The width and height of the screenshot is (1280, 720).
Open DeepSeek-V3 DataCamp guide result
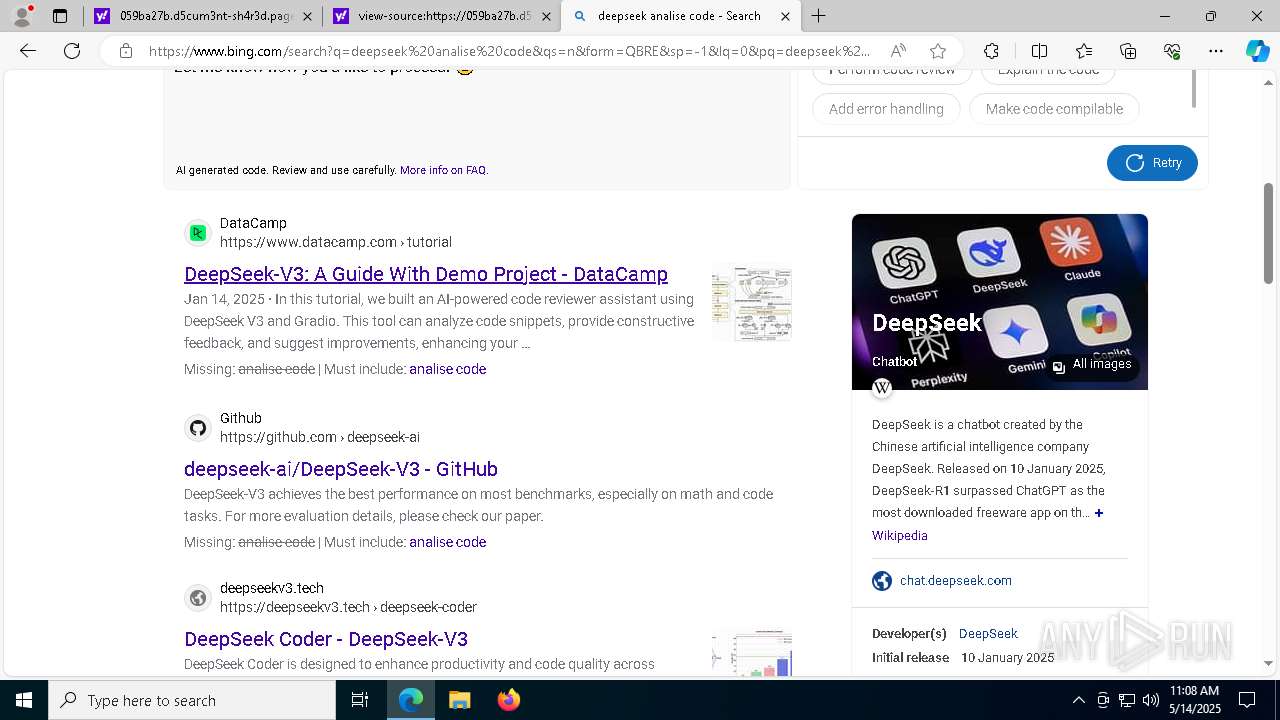click(426, 274)
